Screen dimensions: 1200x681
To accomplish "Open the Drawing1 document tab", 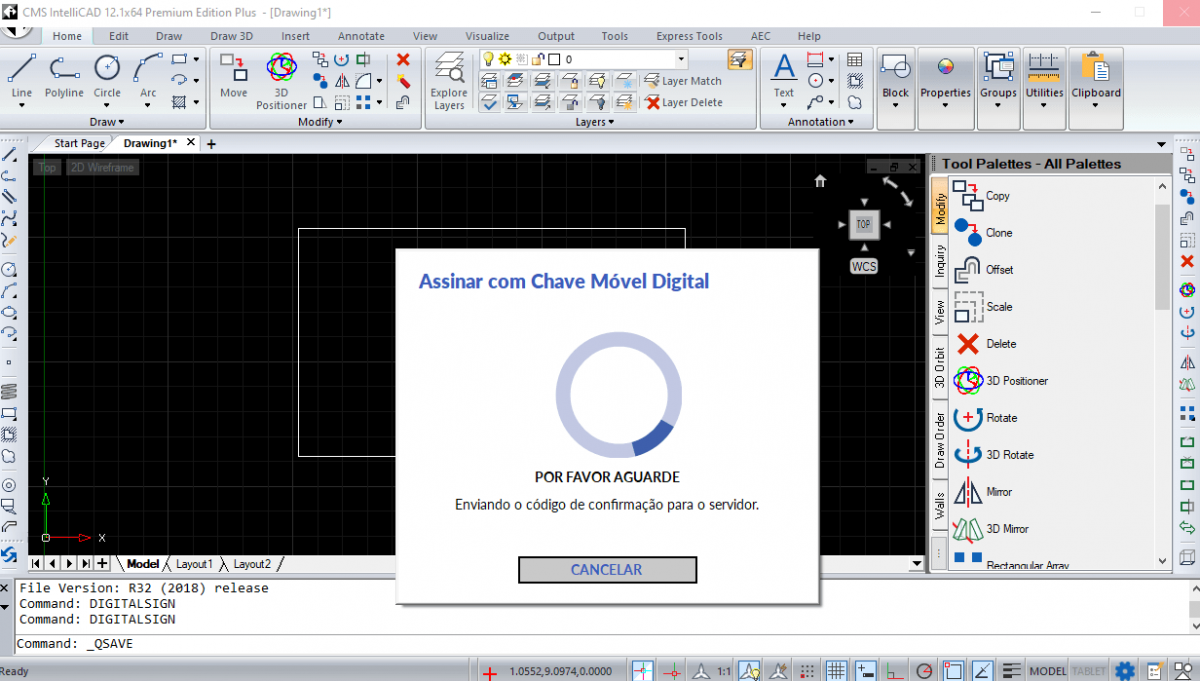I will (148, 143).
